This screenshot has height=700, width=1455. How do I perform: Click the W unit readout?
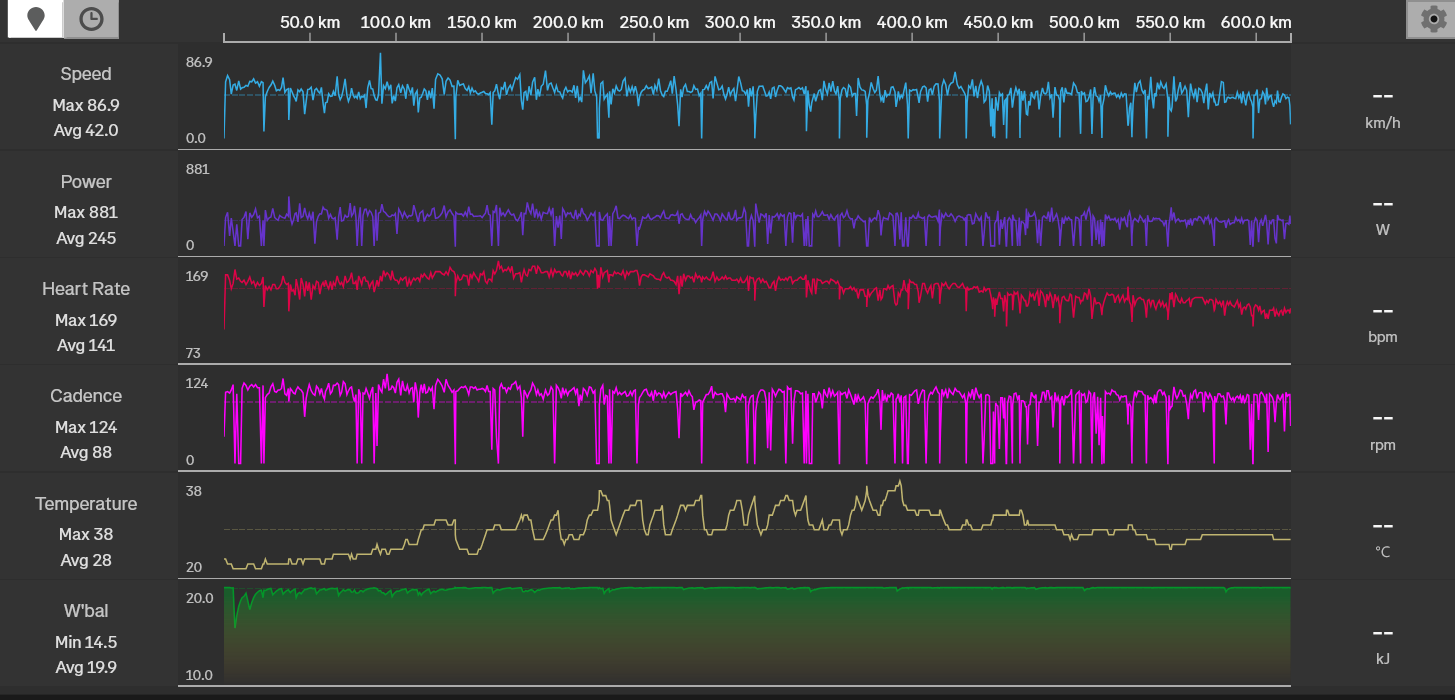click(1382, 230)
